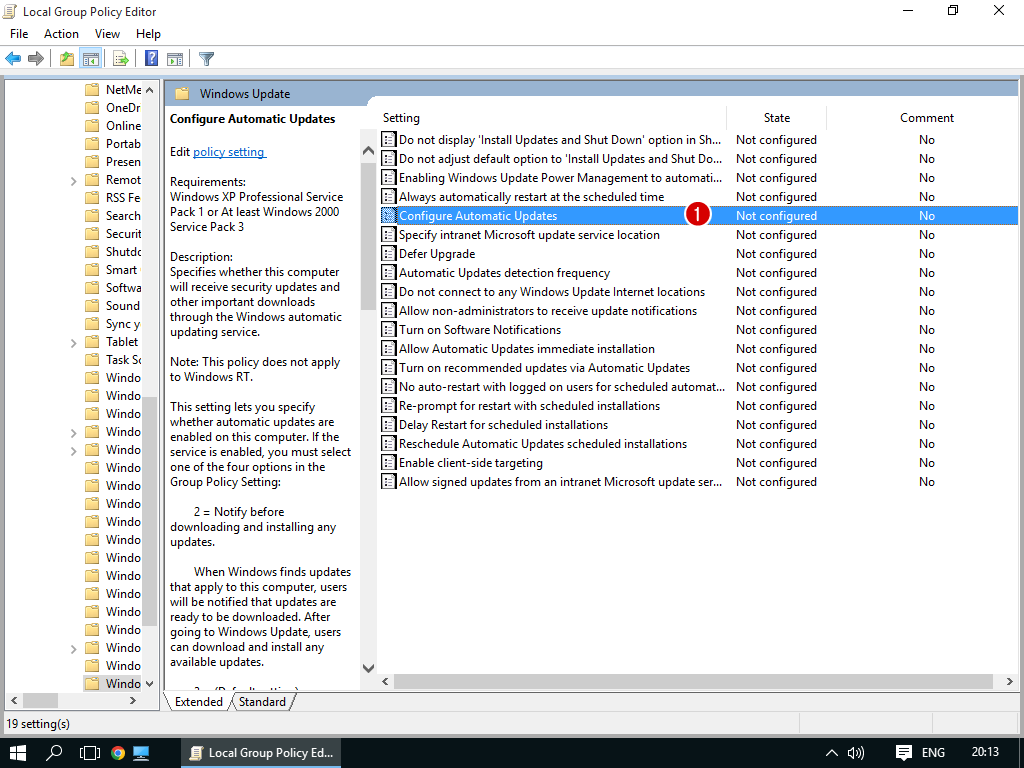Open the Action menu
This screenshot has width=1024, height=768.
(x=61, y=34)
